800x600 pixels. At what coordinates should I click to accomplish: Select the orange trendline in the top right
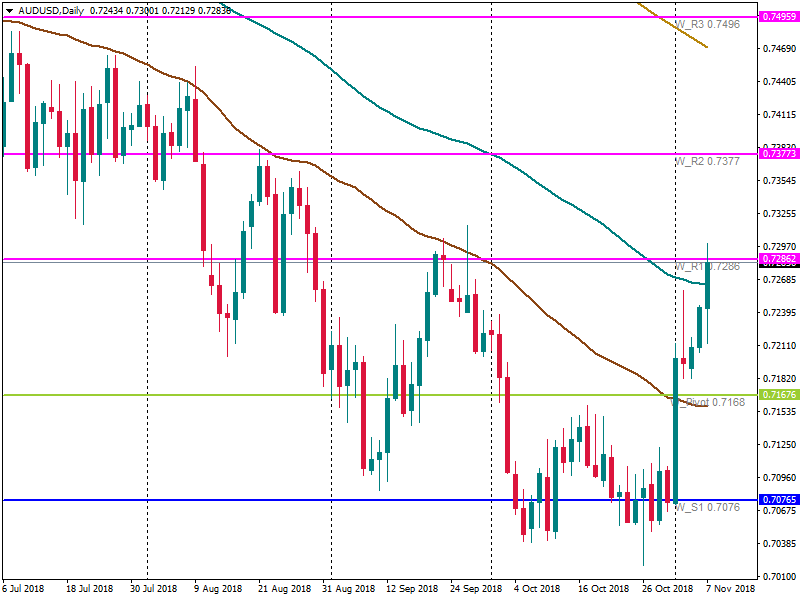tap(680, 30)
